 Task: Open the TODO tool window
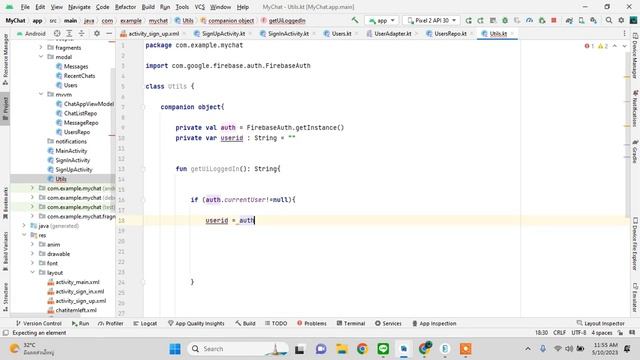276,323
